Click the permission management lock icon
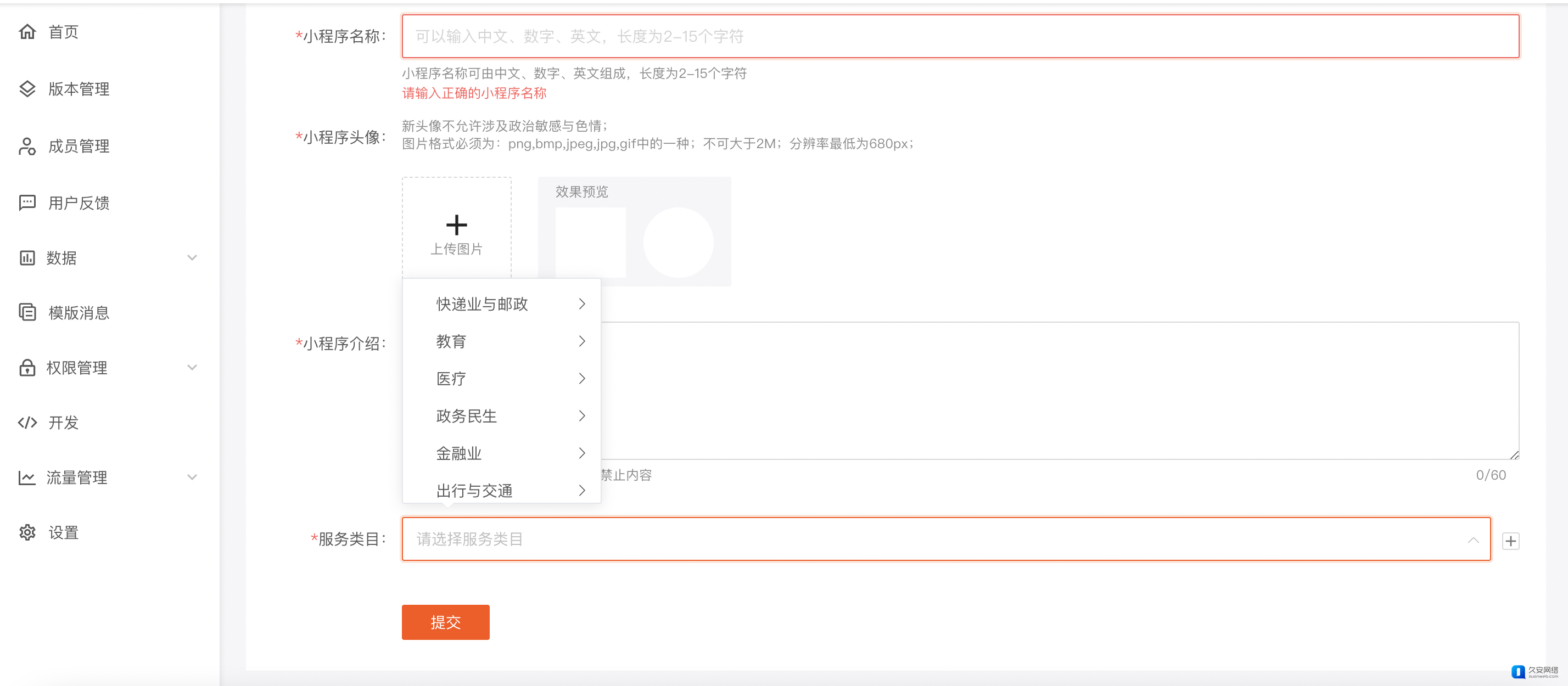Screen dimensions: 1568x686 coord(27,368)
